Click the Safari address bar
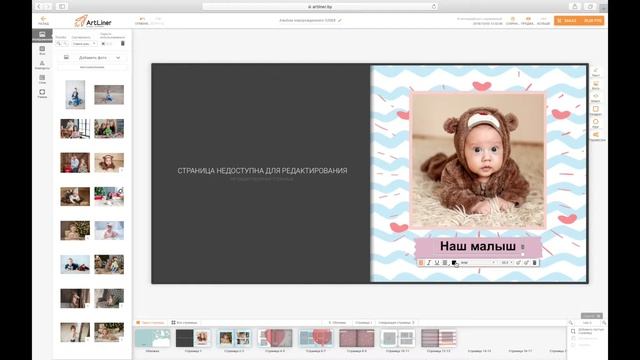The image size is (640, 360). [320, 7]
